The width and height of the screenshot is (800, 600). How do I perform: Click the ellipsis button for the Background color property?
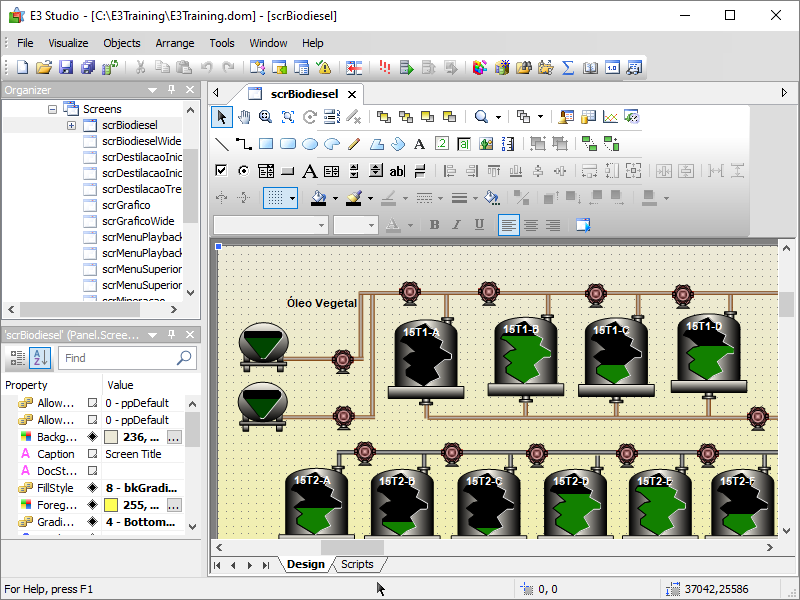174,438
